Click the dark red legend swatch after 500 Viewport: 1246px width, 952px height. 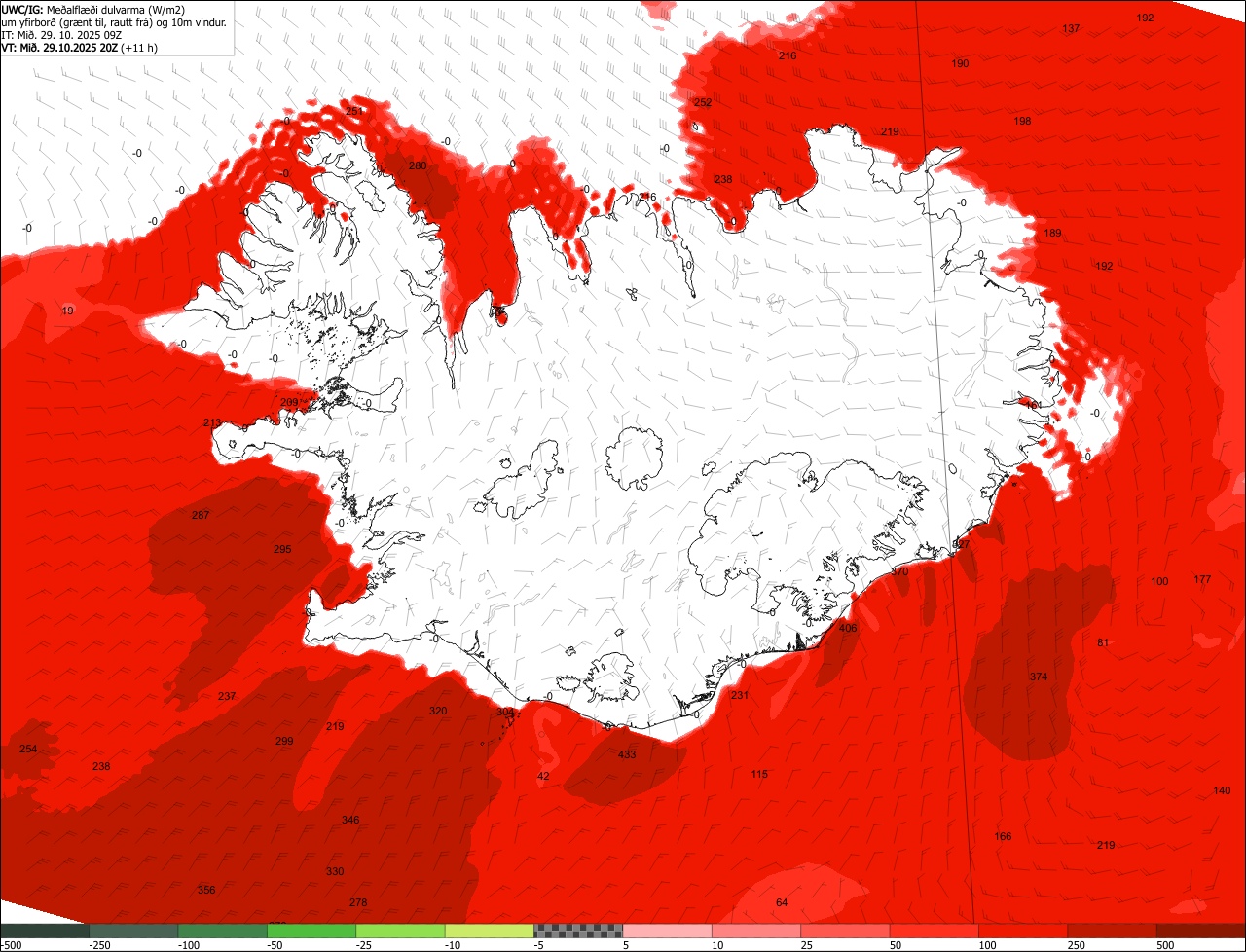click(x=1201, y=931)
